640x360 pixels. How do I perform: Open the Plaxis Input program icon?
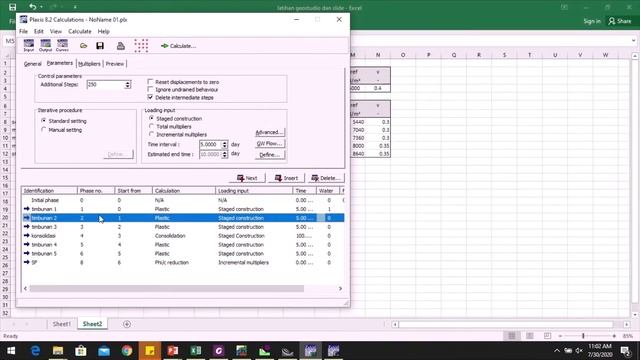coord(29,45)
